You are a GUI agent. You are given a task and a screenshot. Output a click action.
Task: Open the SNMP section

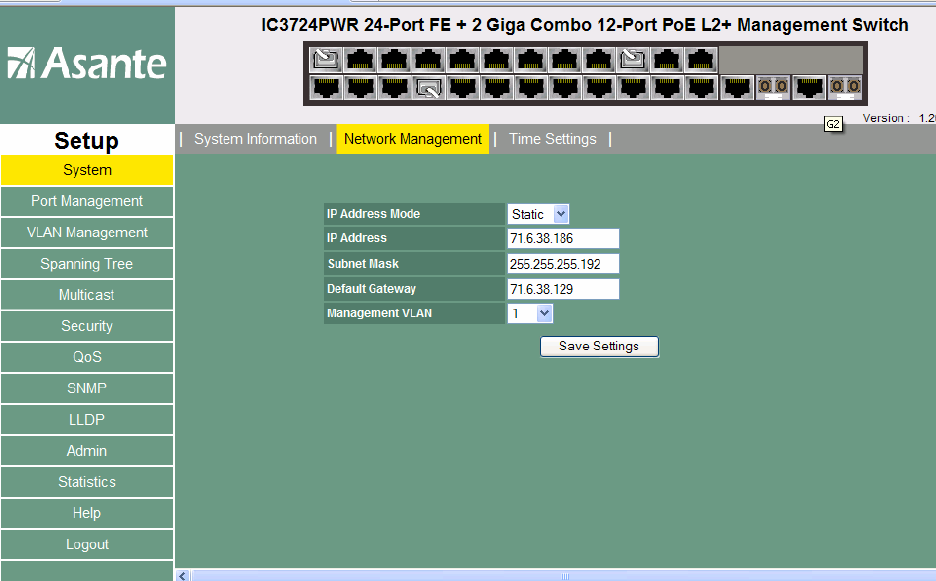(x=87, y=388)
